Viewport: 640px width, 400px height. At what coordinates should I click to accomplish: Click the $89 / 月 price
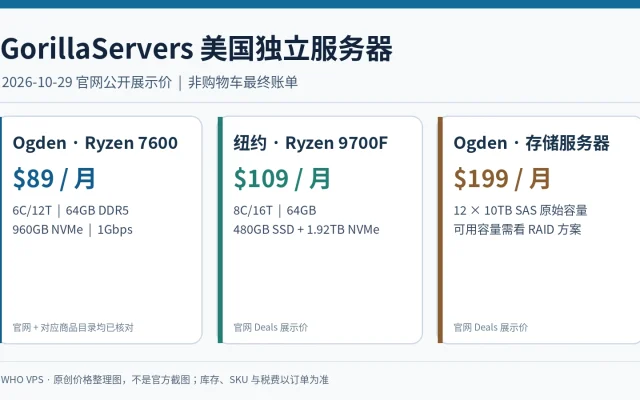(x=54, y=179)
